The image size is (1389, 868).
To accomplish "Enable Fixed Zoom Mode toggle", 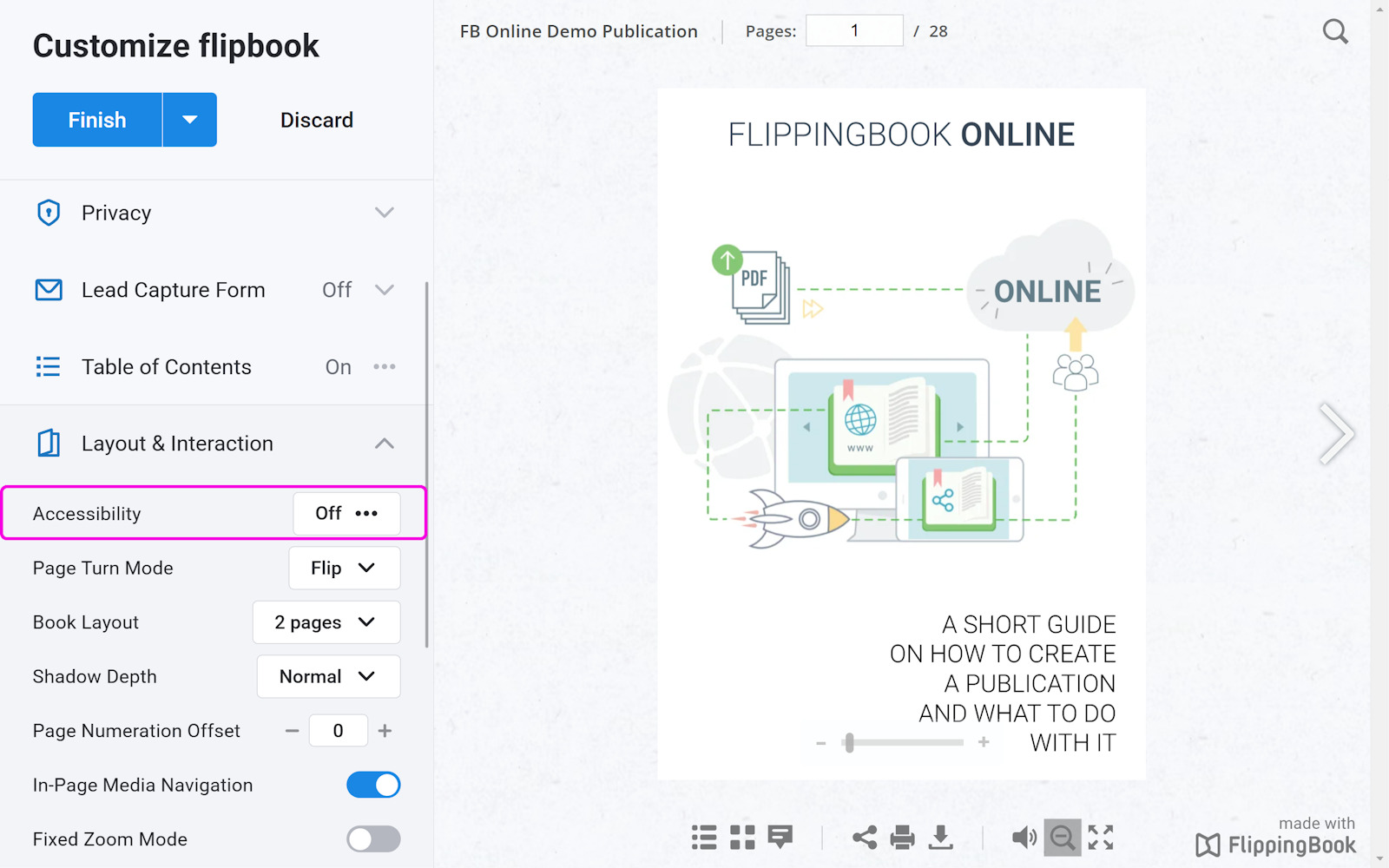I will 373,839.
